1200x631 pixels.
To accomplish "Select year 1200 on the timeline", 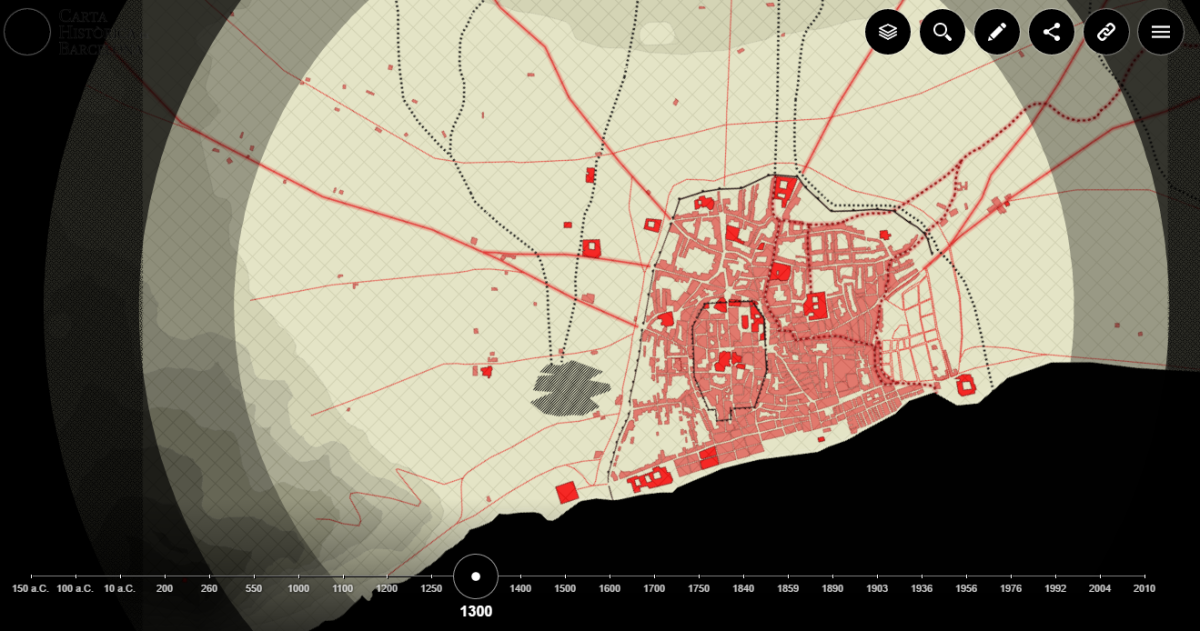I will coord(387,588).
